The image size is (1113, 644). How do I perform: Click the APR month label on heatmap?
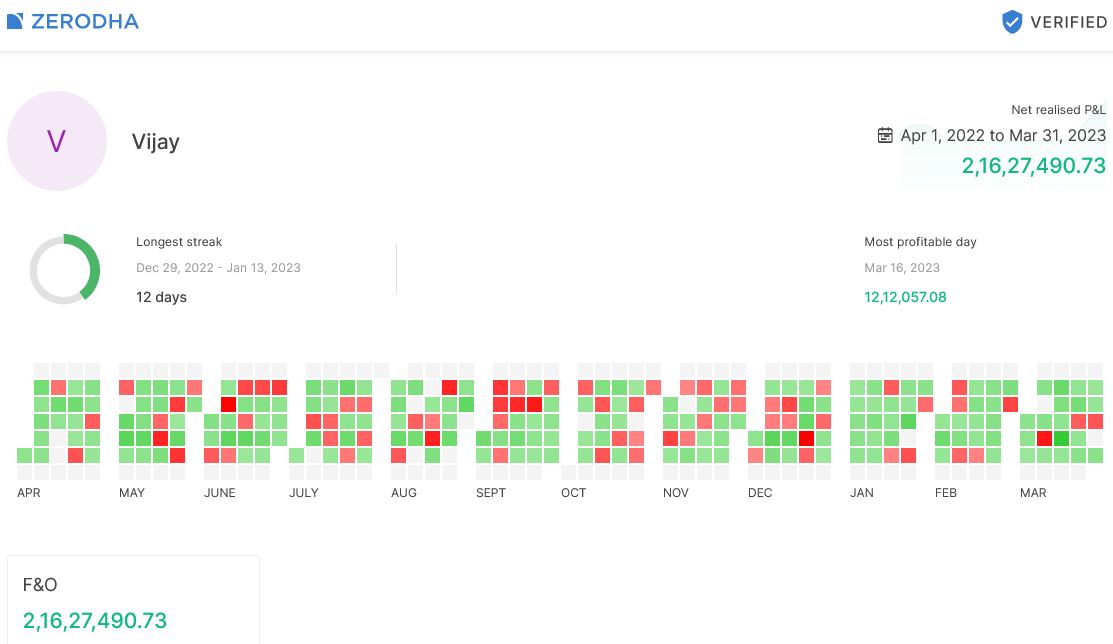point(29,493)
